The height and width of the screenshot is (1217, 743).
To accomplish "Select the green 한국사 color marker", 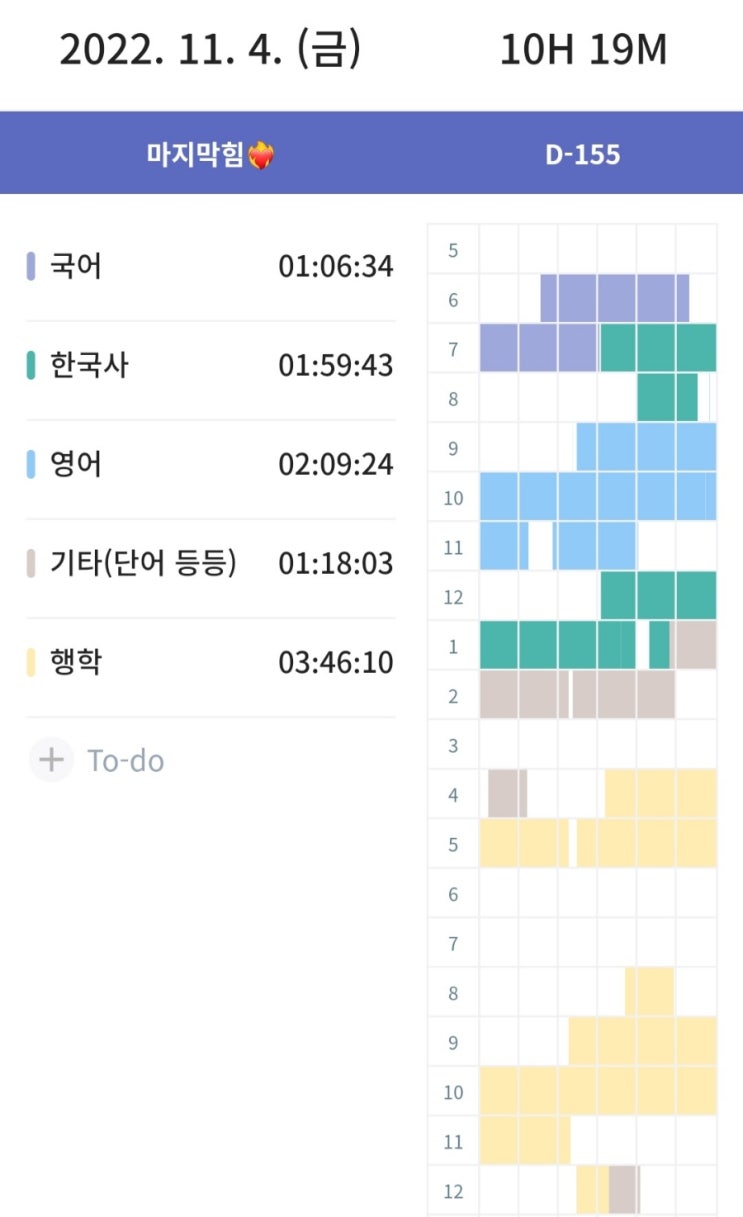I will 31,366.
